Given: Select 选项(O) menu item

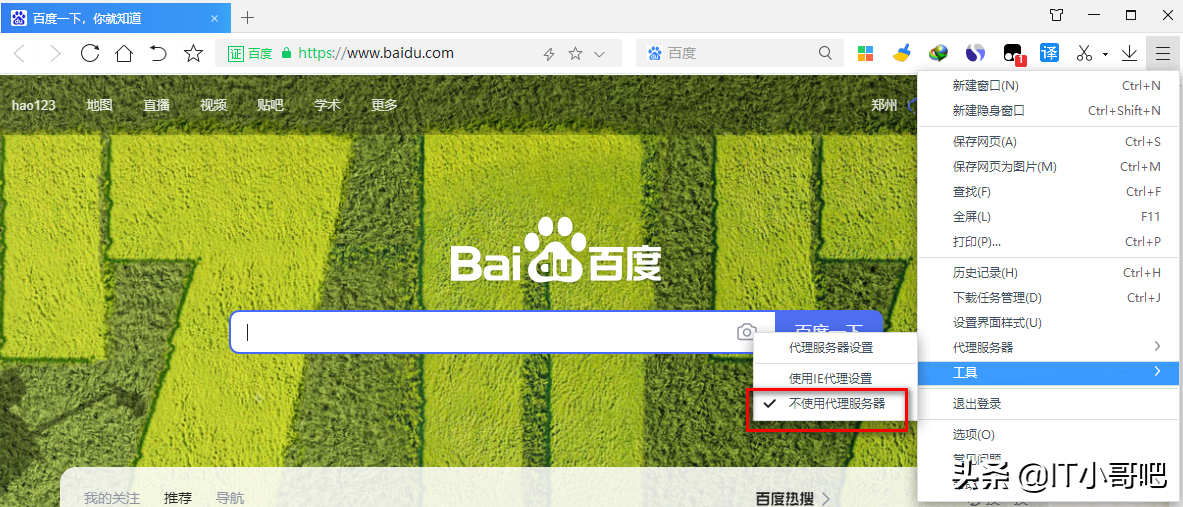Looking at the screenshot, I should (1049, 435).
